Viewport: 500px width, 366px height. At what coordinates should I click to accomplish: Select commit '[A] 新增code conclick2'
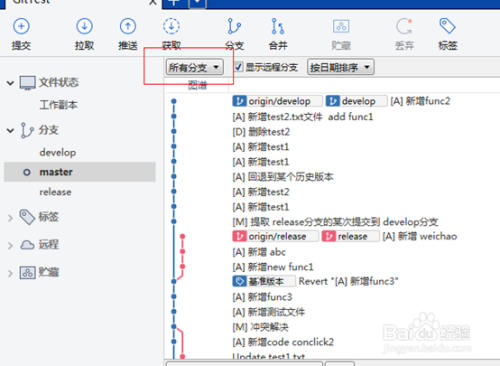click(x=283, y=342)
